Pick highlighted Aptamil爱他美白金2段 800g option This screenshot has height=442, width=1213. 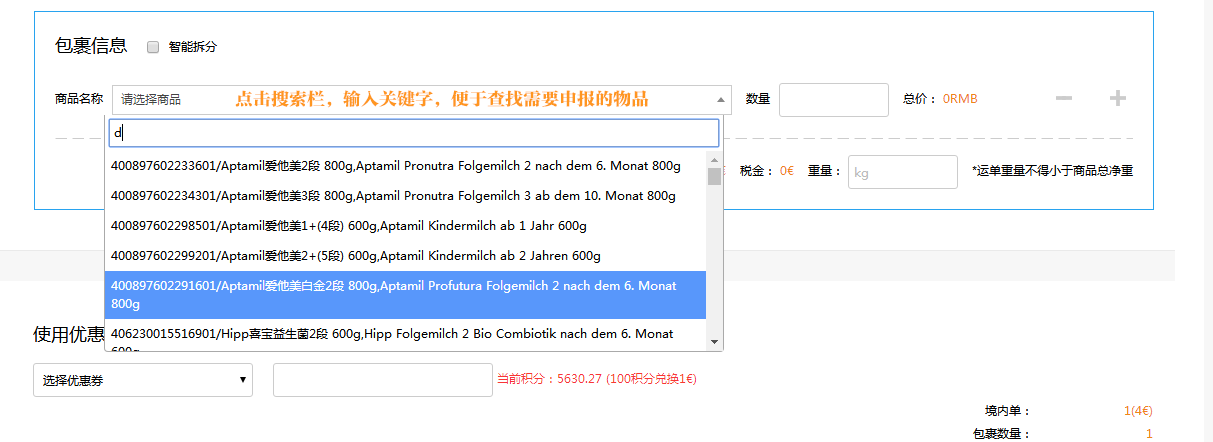click(x=406, y=295)
